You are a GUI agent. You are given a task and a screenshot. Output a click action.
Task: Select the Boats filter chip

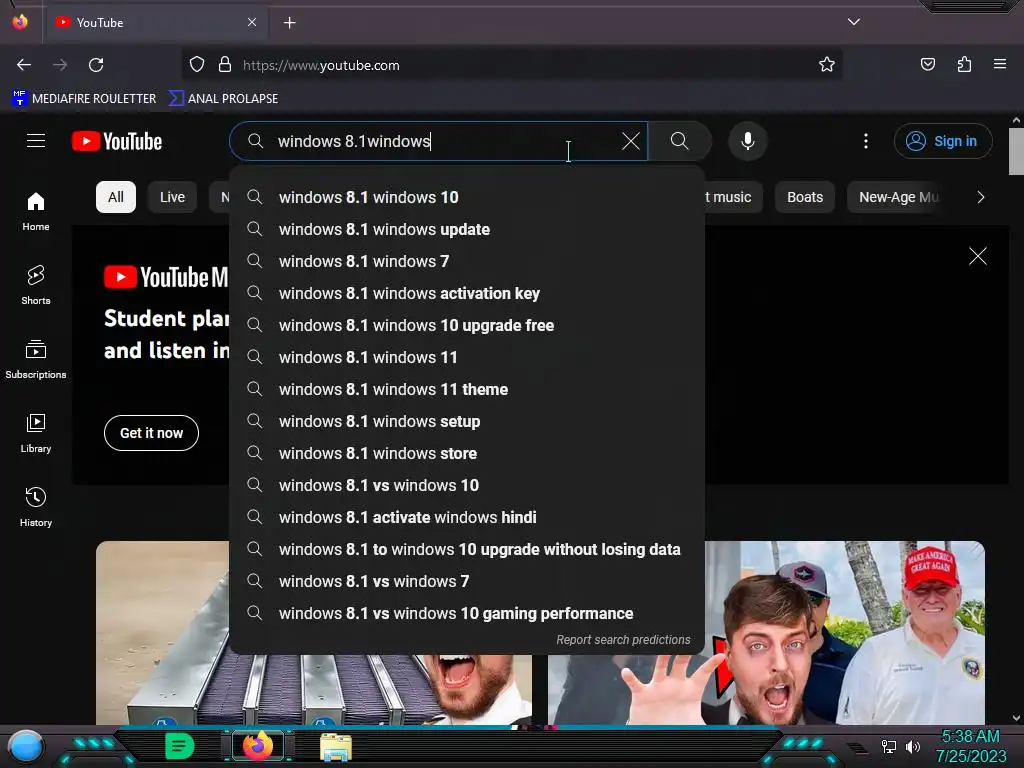click(x=805, y=197)
